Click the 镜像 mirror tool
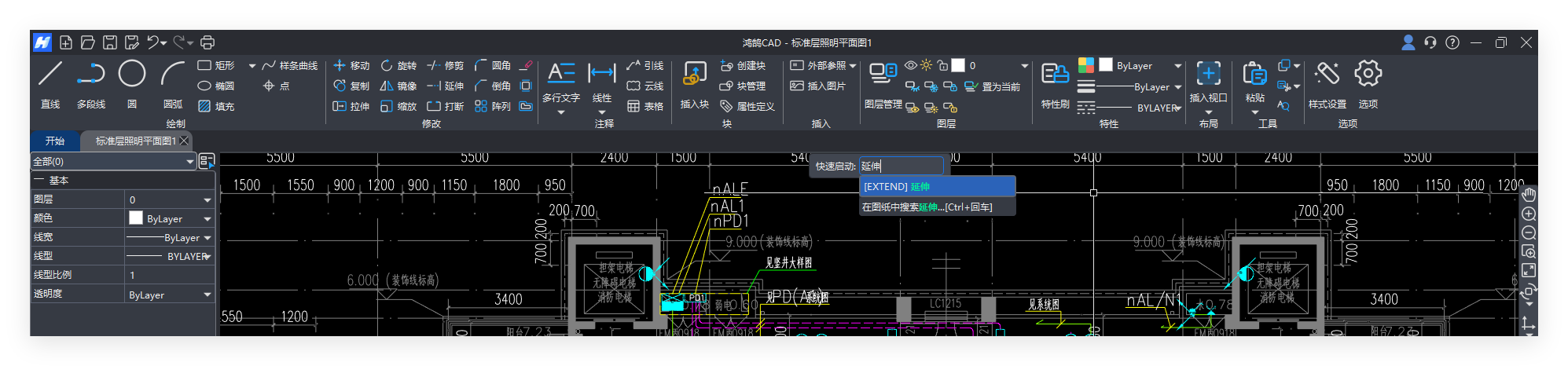Image resolution: width=1568 pixels, height=366 pixels. 399,86
